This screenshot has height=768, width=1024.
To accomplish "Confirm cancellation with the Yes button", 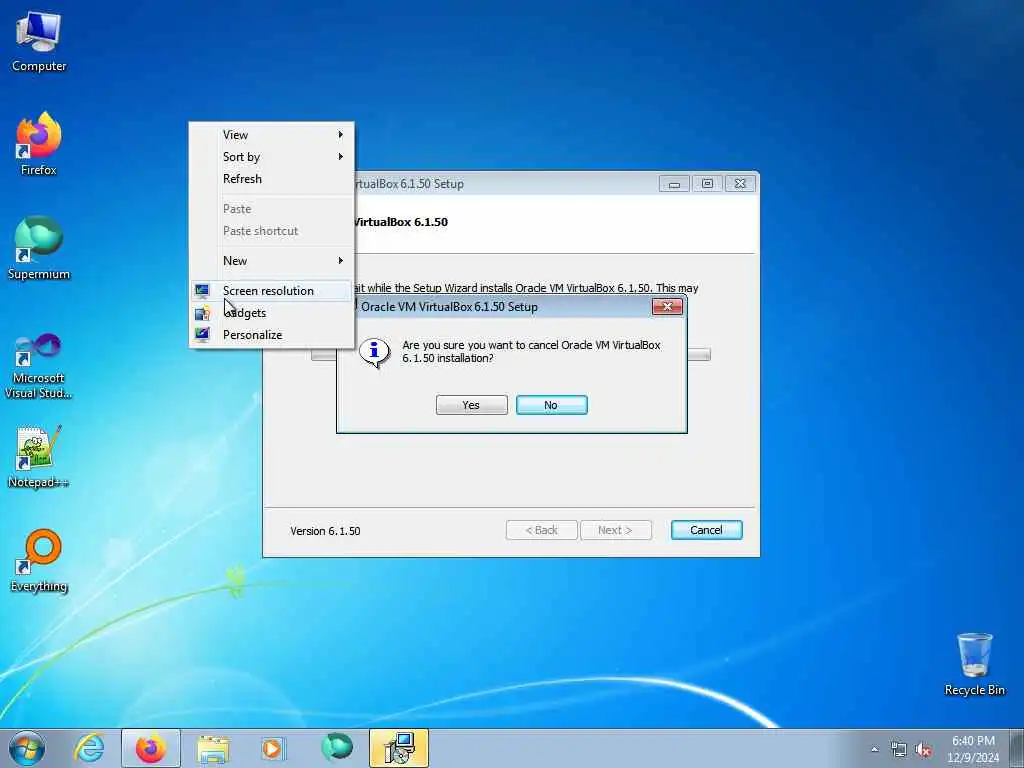I will coord(472,405).
